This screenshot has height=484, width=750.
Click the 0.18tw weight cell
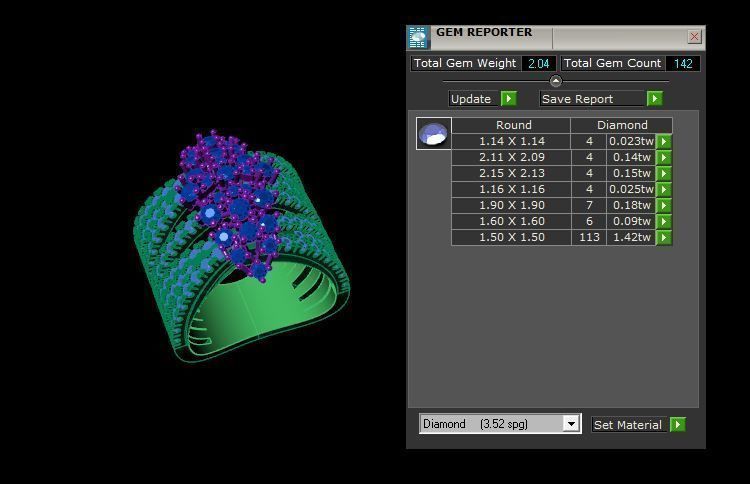[631, 206]
